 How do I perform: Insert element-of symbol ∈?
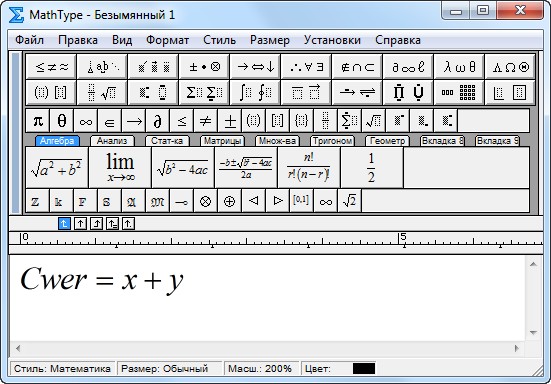110,121
